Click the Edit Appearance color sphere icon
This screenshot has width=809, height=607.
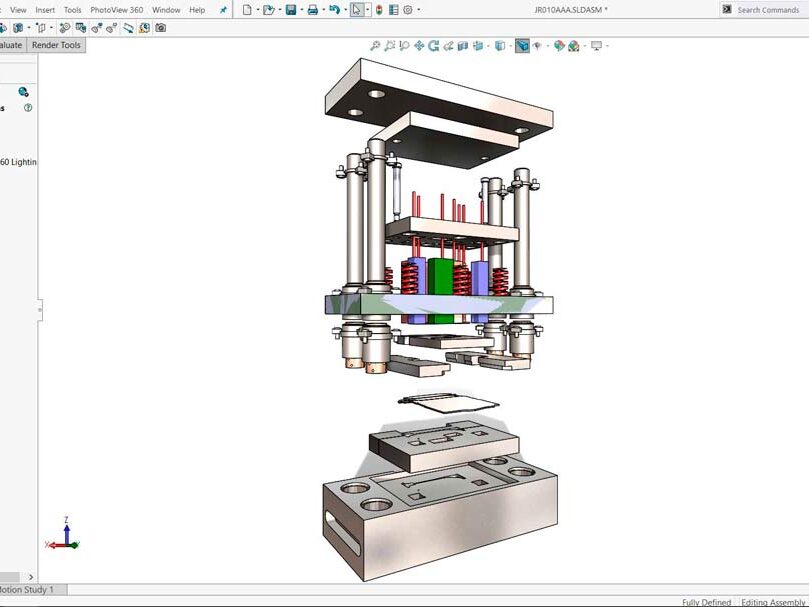tap(559, 46)
